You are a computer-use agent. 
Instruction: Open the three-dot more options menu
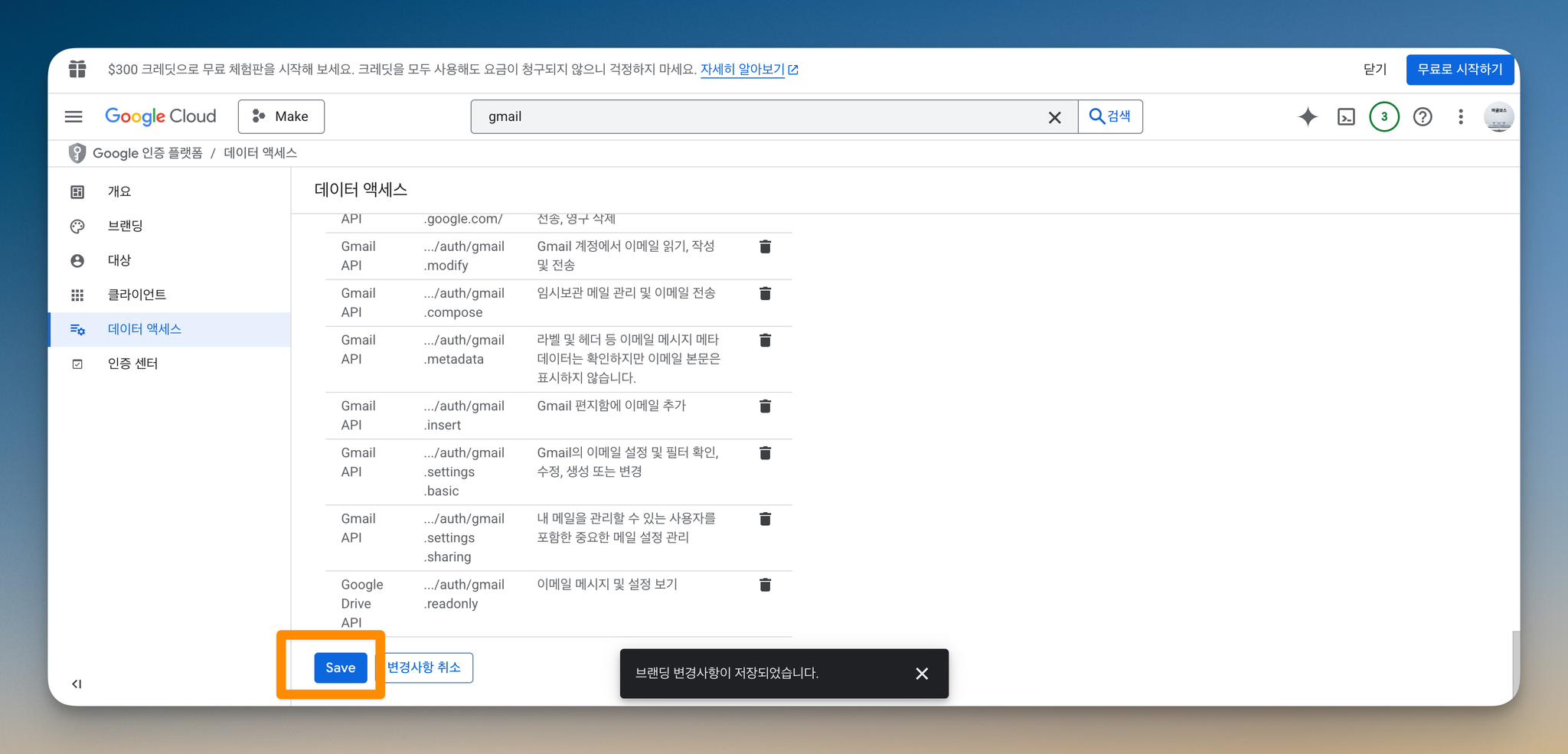(x=1461, y=116)
